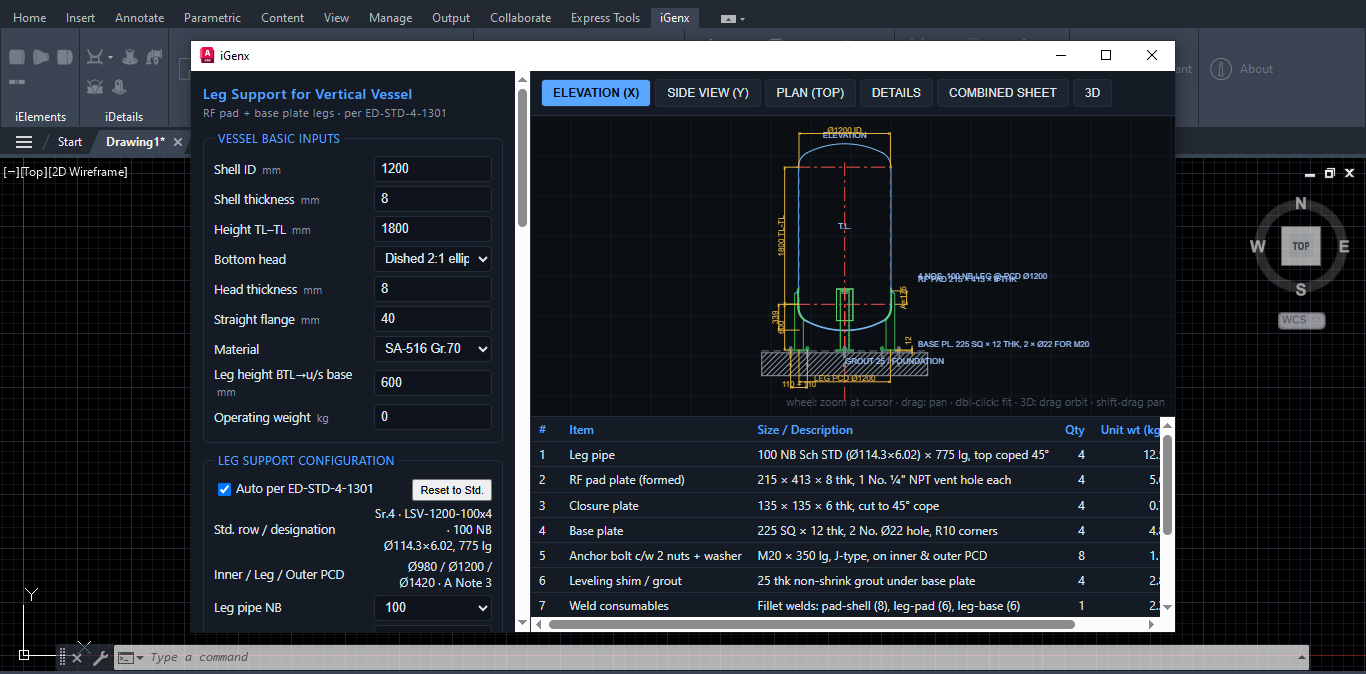Click the small segmented bar icon in iElements
Screen dimensions: 1366x674
tap(17, 82)
